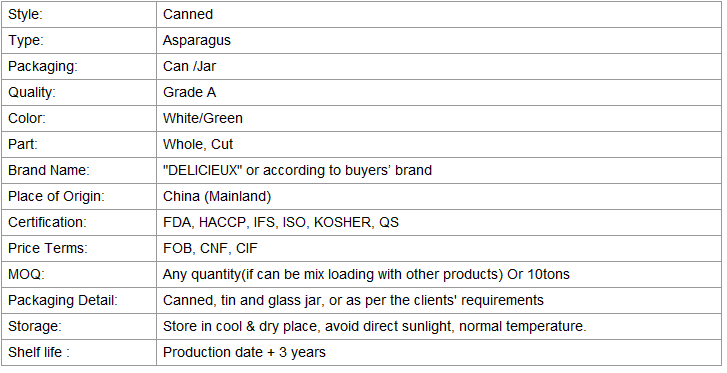Select the MOQ value mentioning 10tons
The height and width of the screenshot is (373, 727).
(366, 274)
